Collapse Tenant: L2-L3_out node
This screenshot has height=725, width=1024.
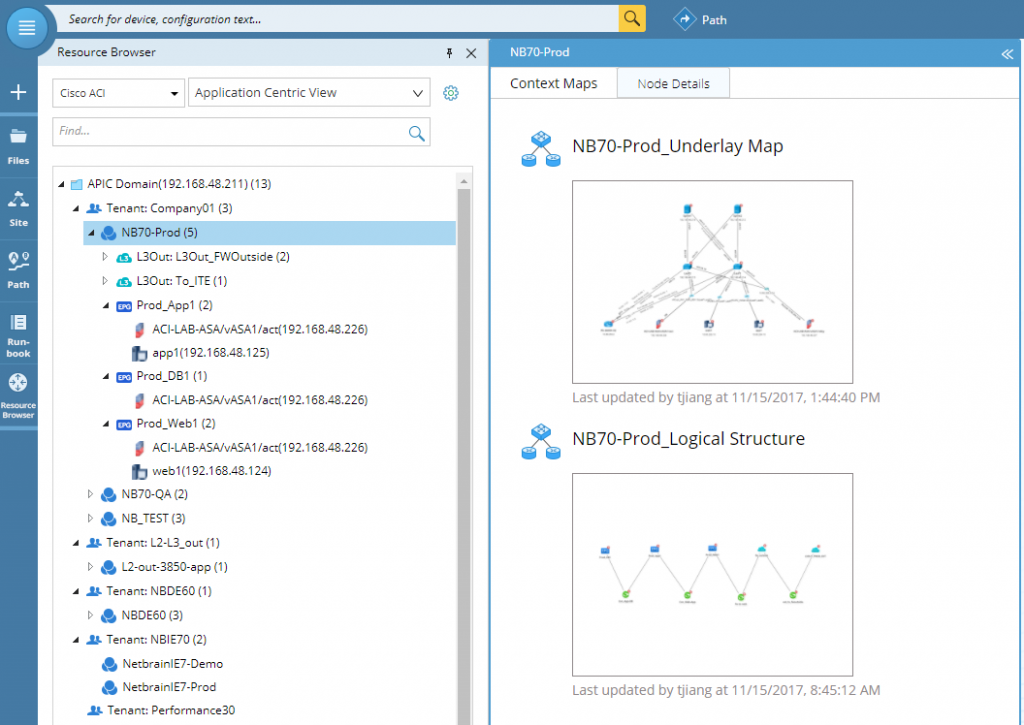76,543
